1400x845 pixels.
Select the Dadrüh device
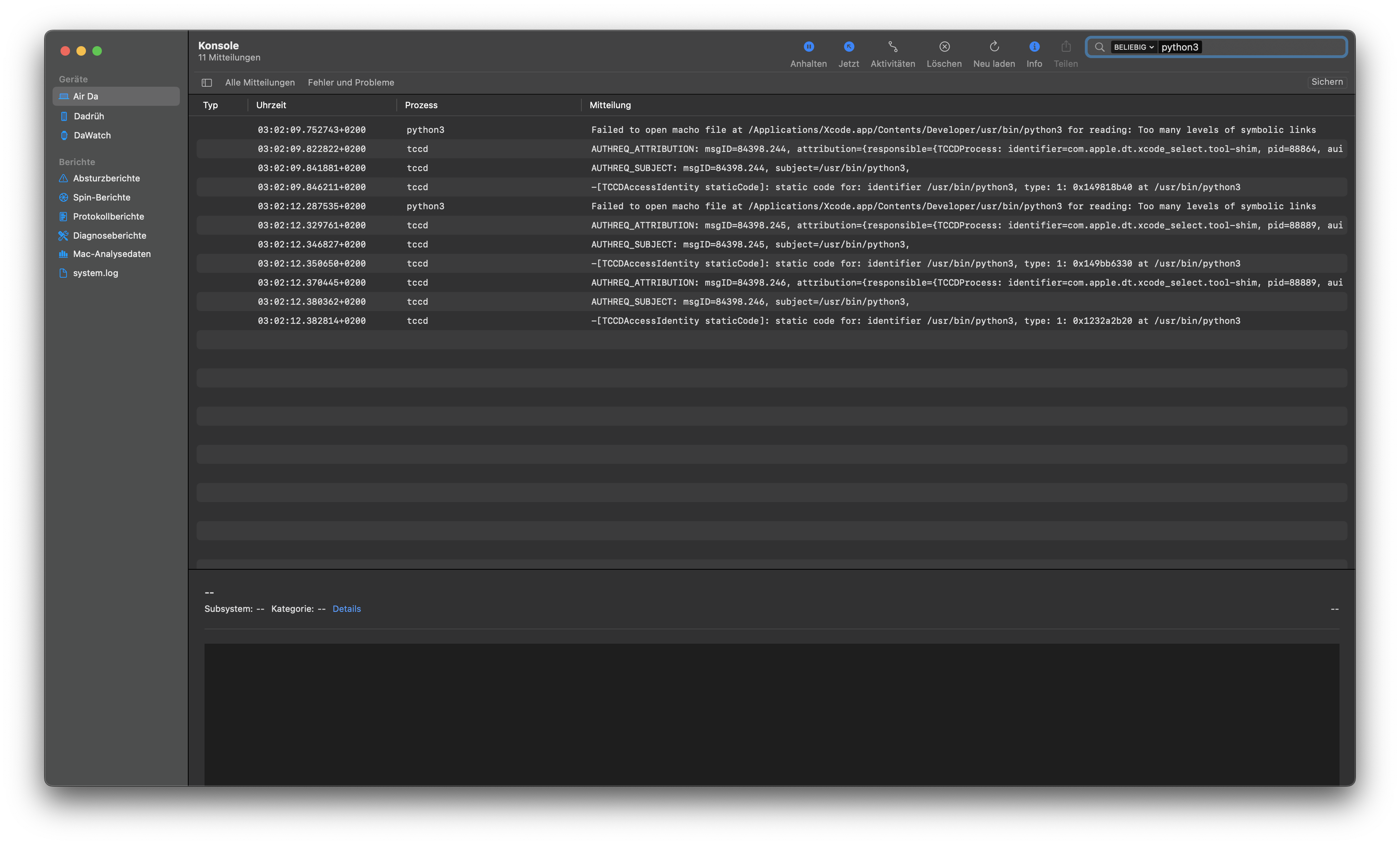pos(89,116)
